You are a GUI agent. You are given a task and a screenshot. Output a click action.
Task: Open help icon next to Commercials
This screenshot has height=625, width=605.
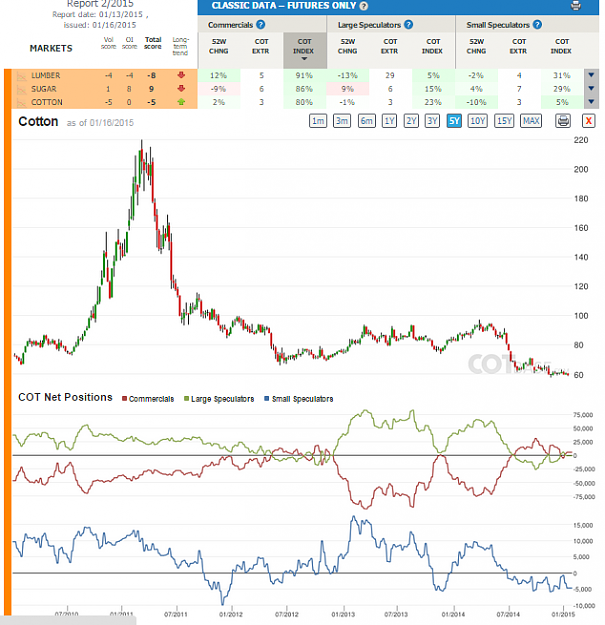[260, 25]
